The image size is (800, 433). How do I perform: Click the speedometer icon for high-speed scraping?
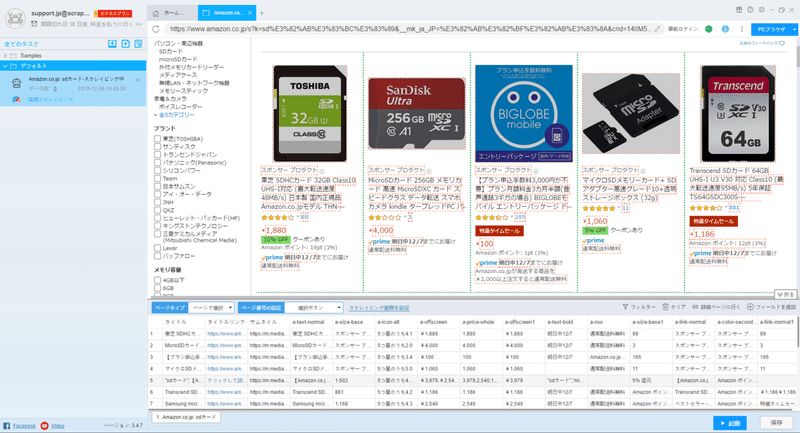[16, 99]
